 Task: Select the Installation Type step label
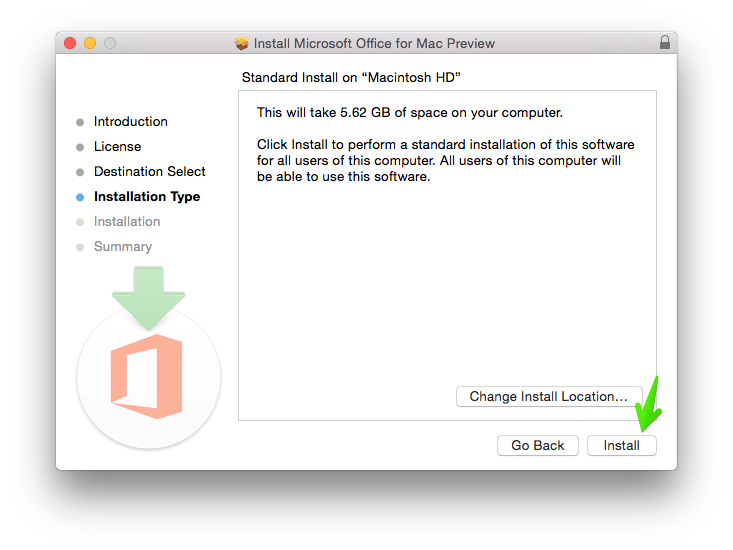coord(147,197)
